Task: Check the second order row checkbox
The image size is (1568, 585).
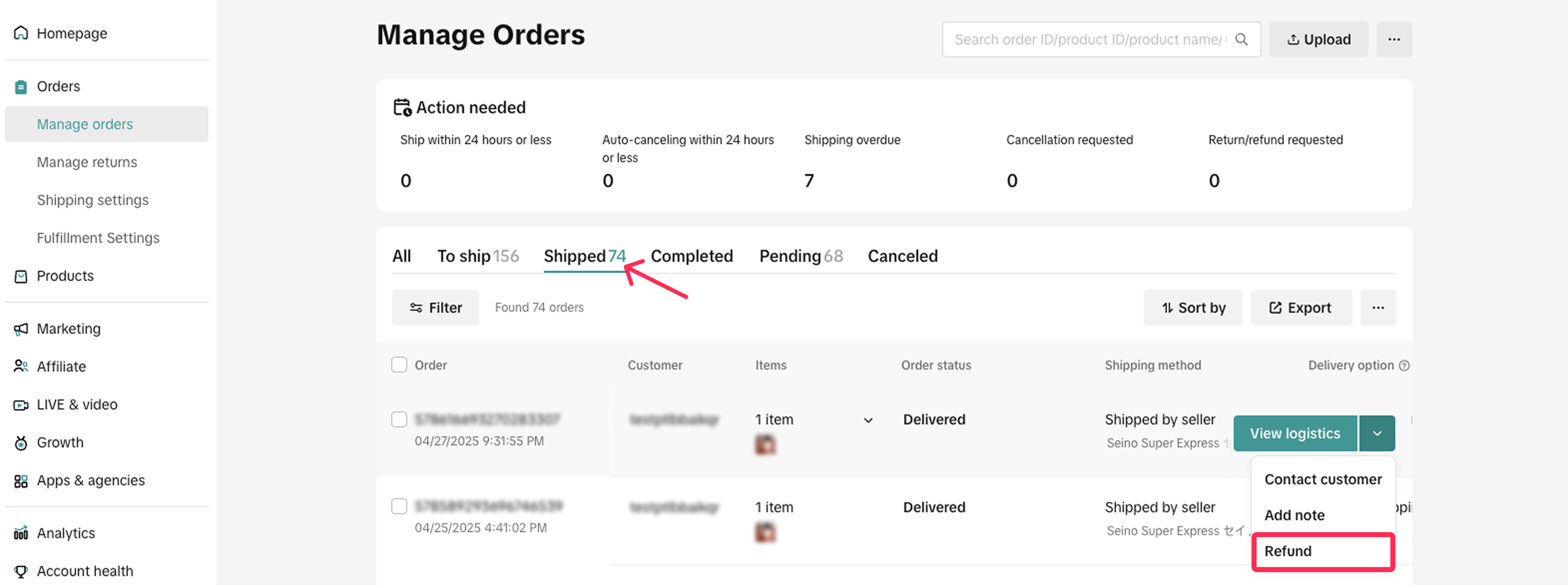Action: point(399,507)
